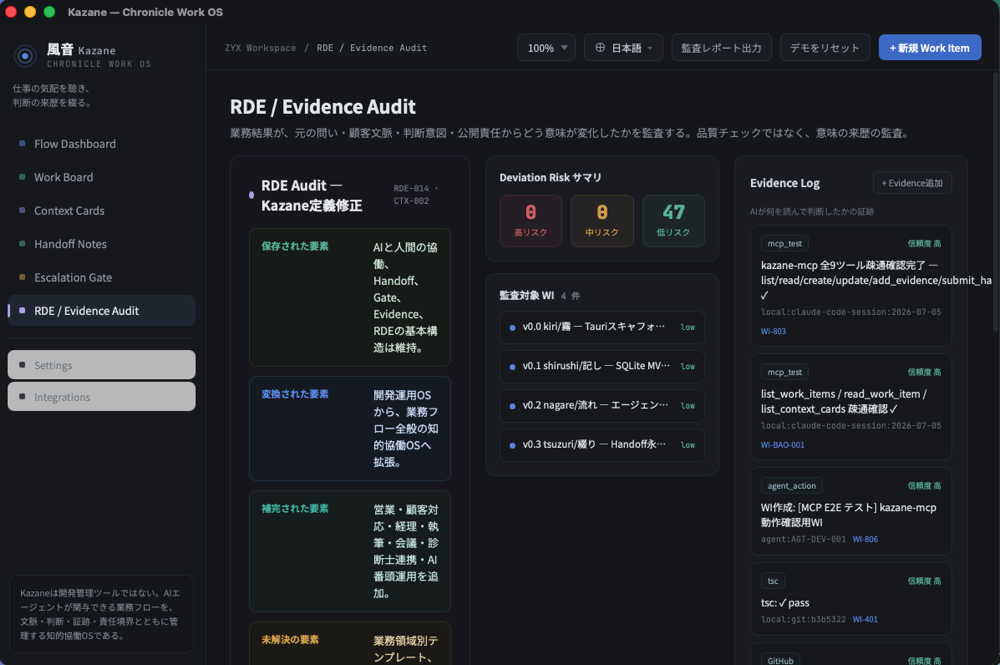
Task: Open Escalation Gate in sidebar
Action: (x=101, y=277)
